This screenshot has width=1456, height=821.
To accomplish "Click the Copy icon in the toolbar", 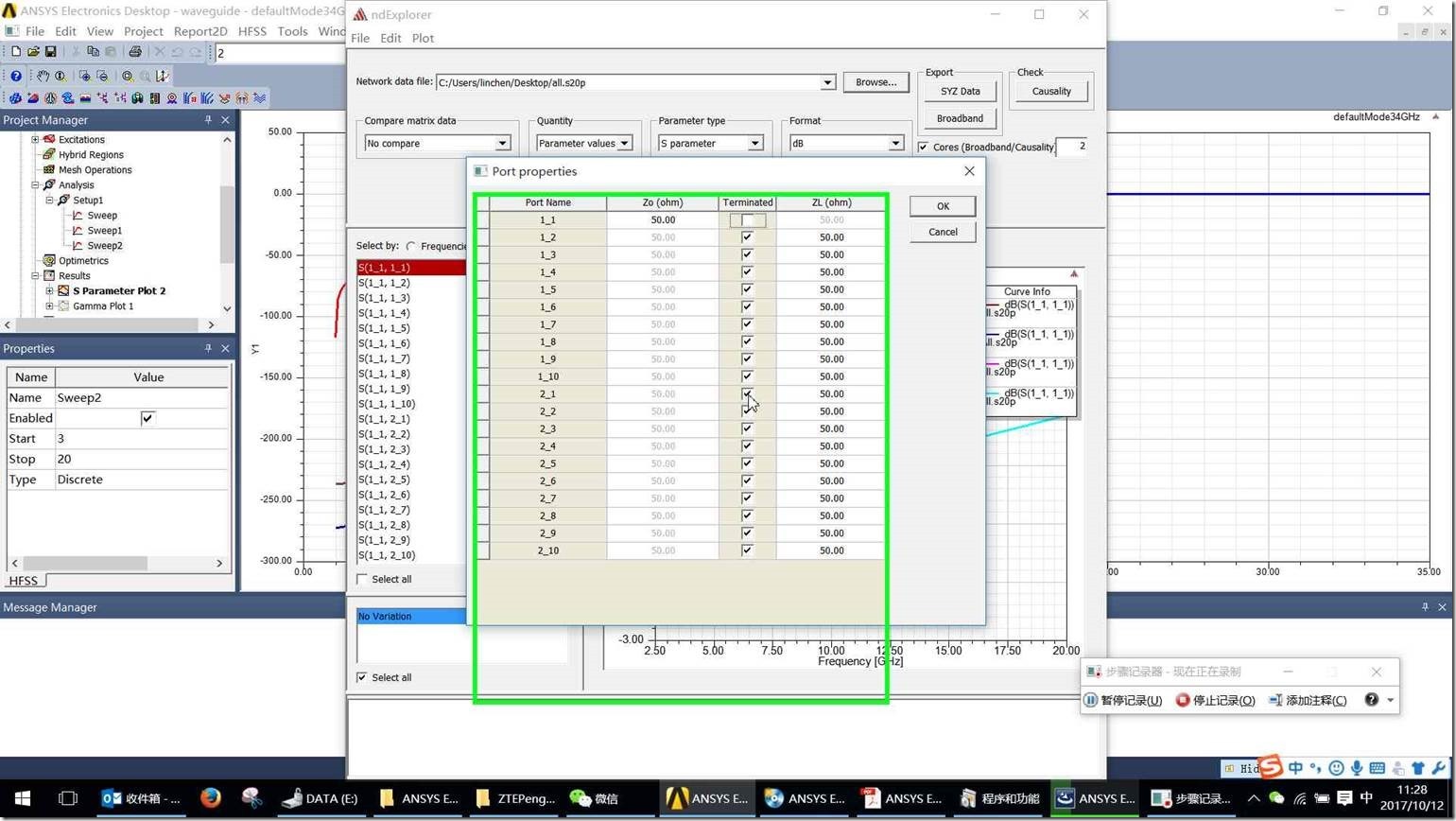I will pos(93,52).
